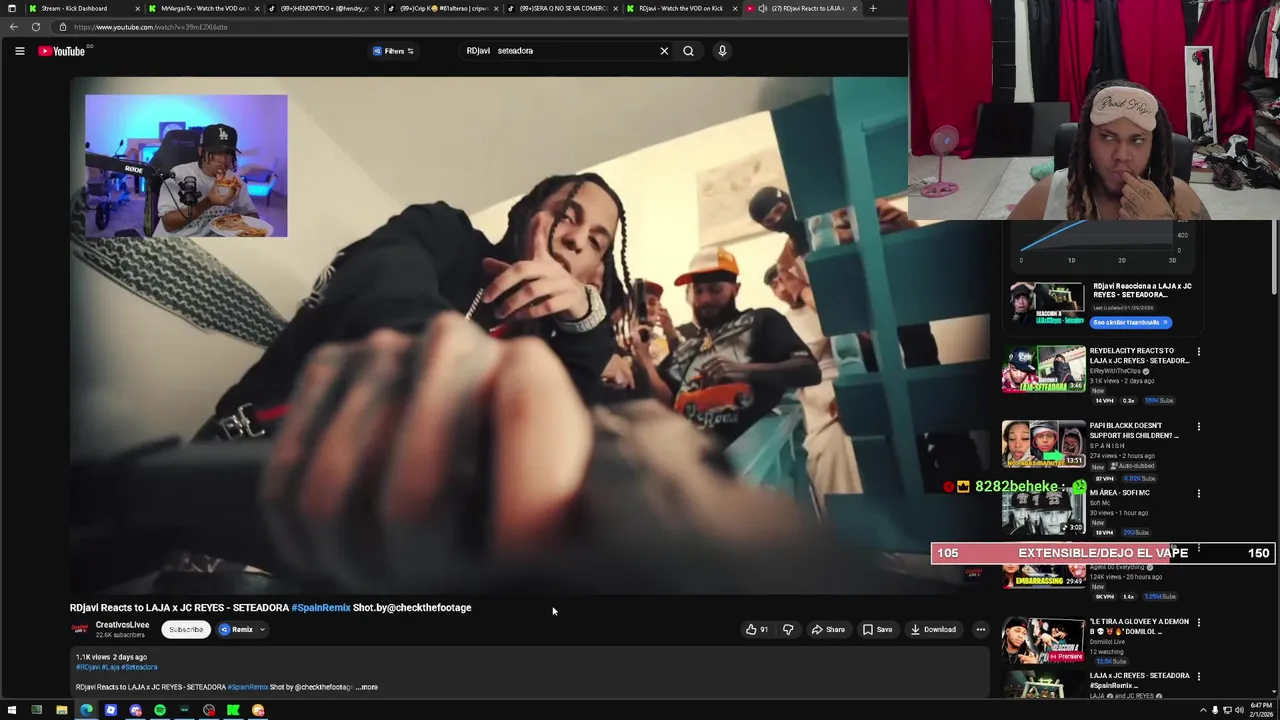The height and width of the screenshot is (720, 1280).
Task: Open the YouTube hamburger guide menu
Action: tap(19, 51)
